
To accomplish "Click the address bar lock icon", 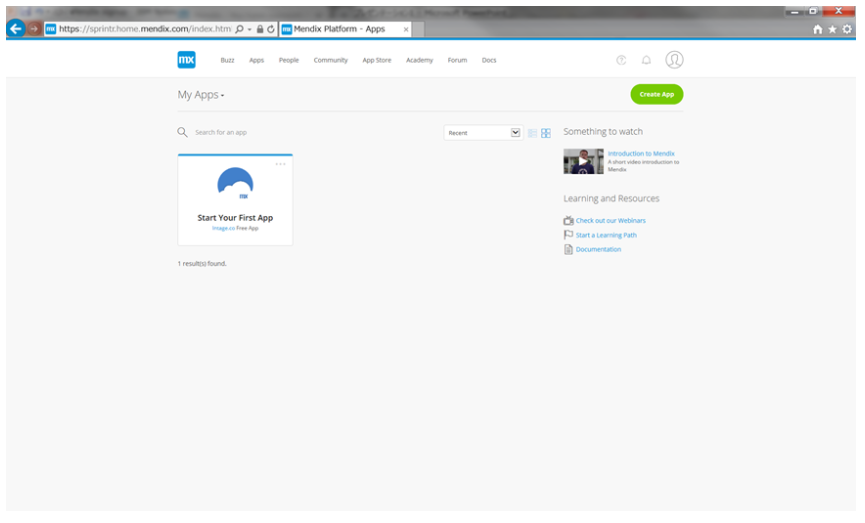I will (x=260, y=29).
